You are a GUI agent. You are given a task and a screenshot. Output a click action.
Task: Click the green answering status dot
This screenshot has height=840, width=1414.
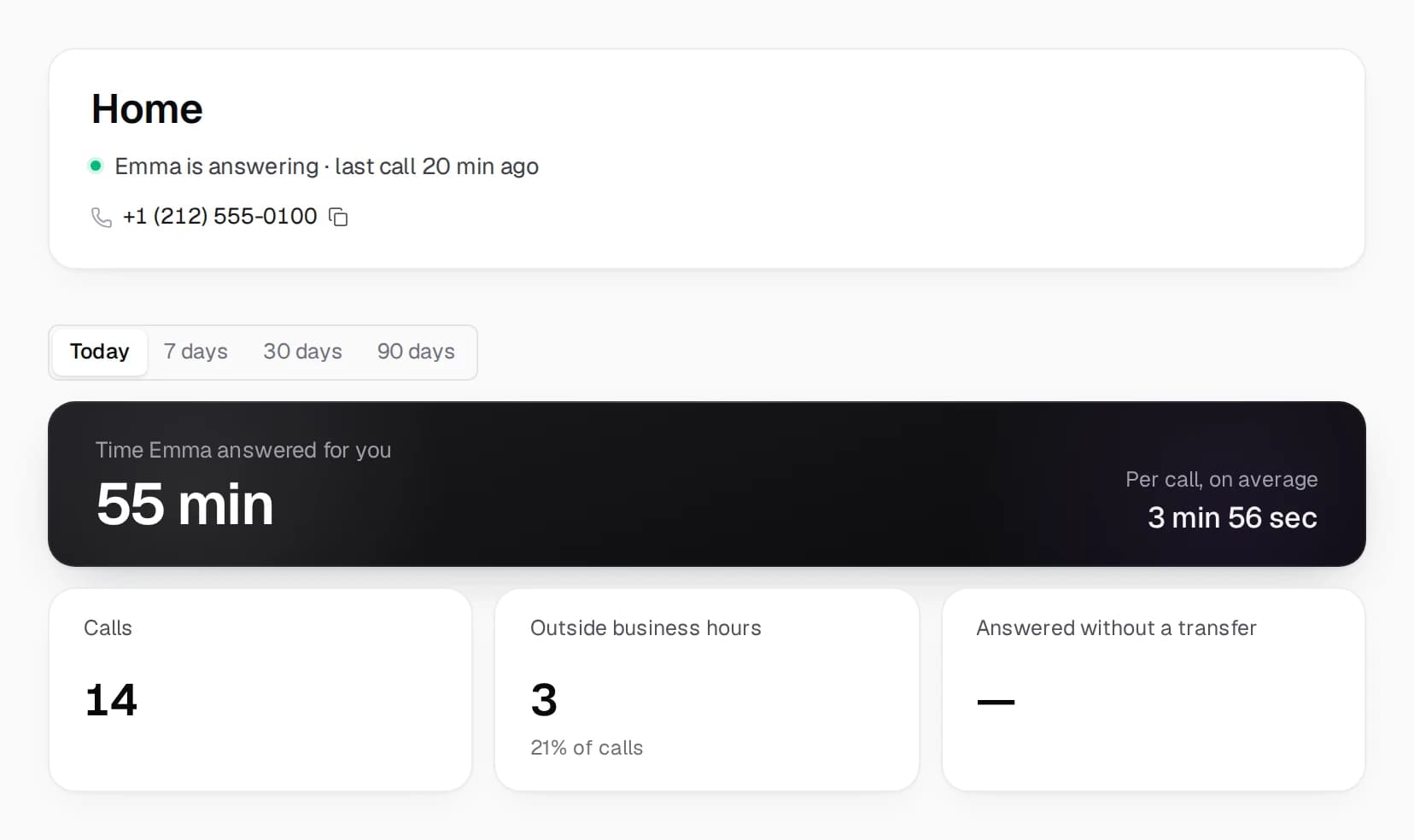(96, 166)
